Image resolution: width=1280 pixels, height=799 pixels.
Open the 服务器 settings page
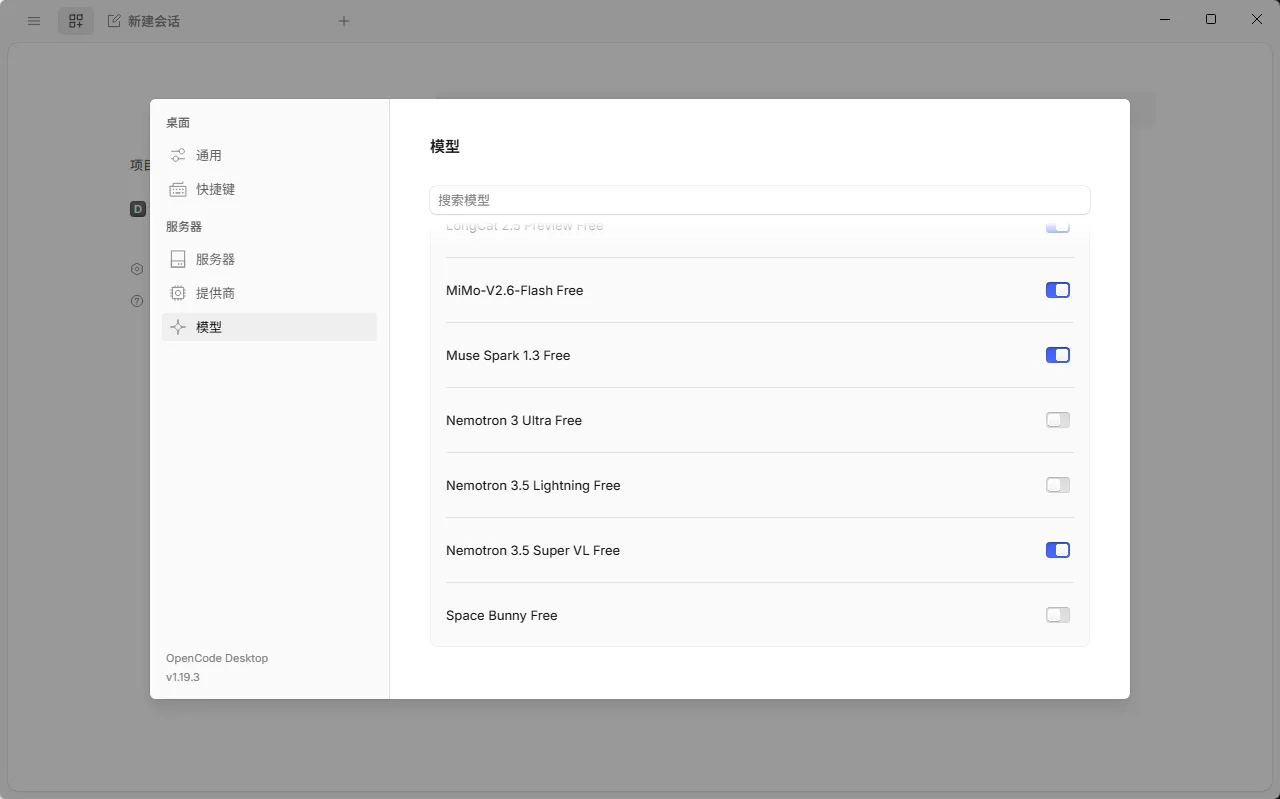tap(269, 259)
